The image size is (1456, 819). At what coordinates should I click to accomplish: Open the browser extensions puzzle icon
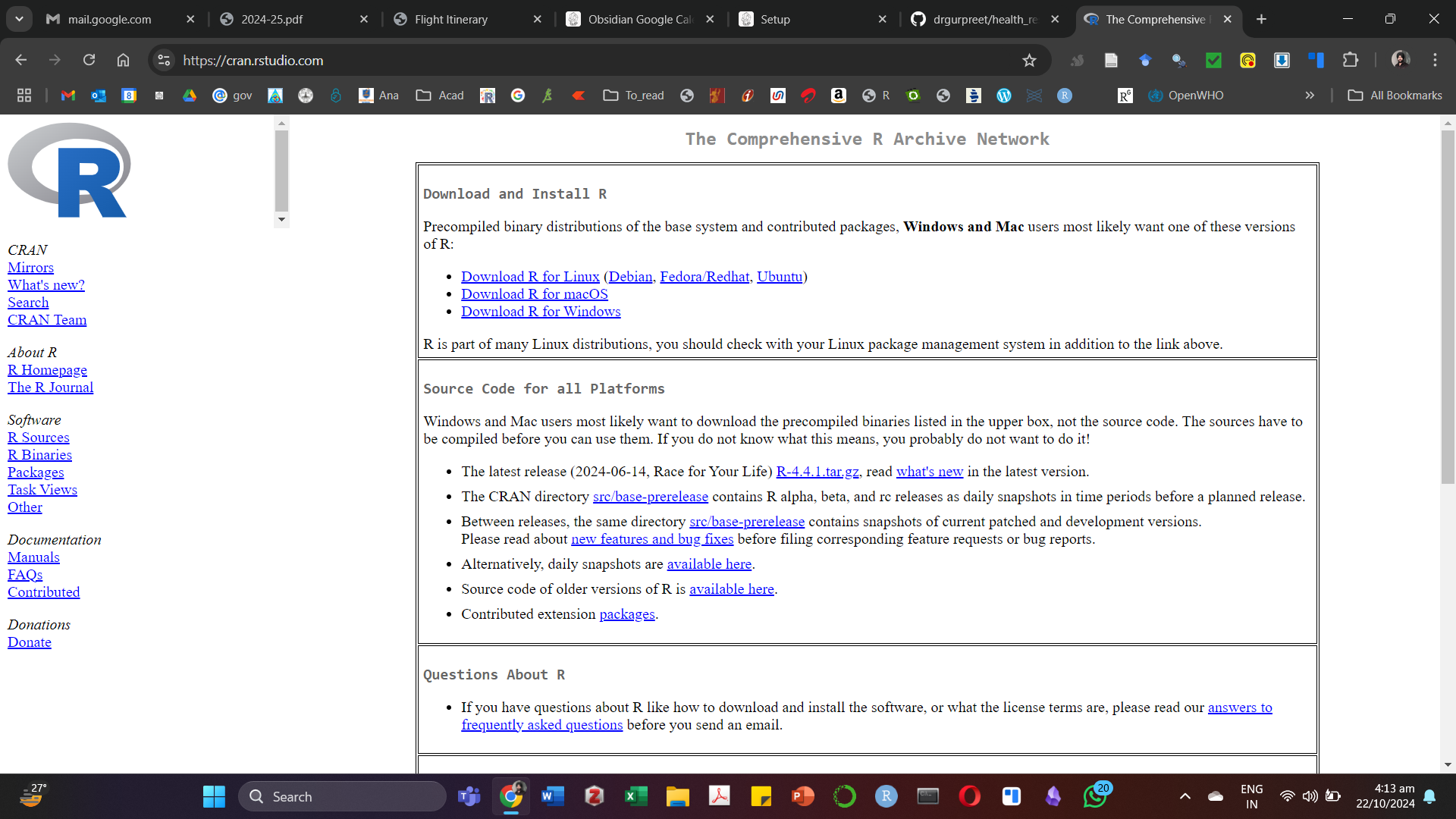tap(1351, 60)
